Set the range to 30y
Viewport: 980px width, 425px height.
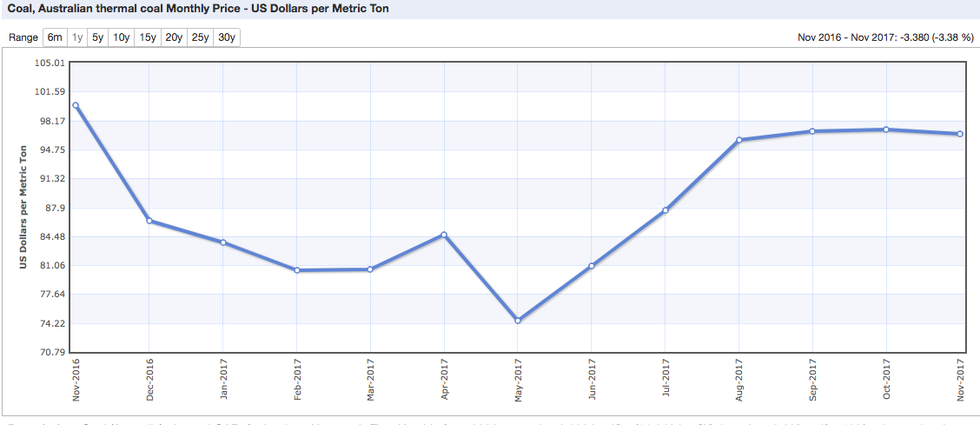tap(227, 38)
